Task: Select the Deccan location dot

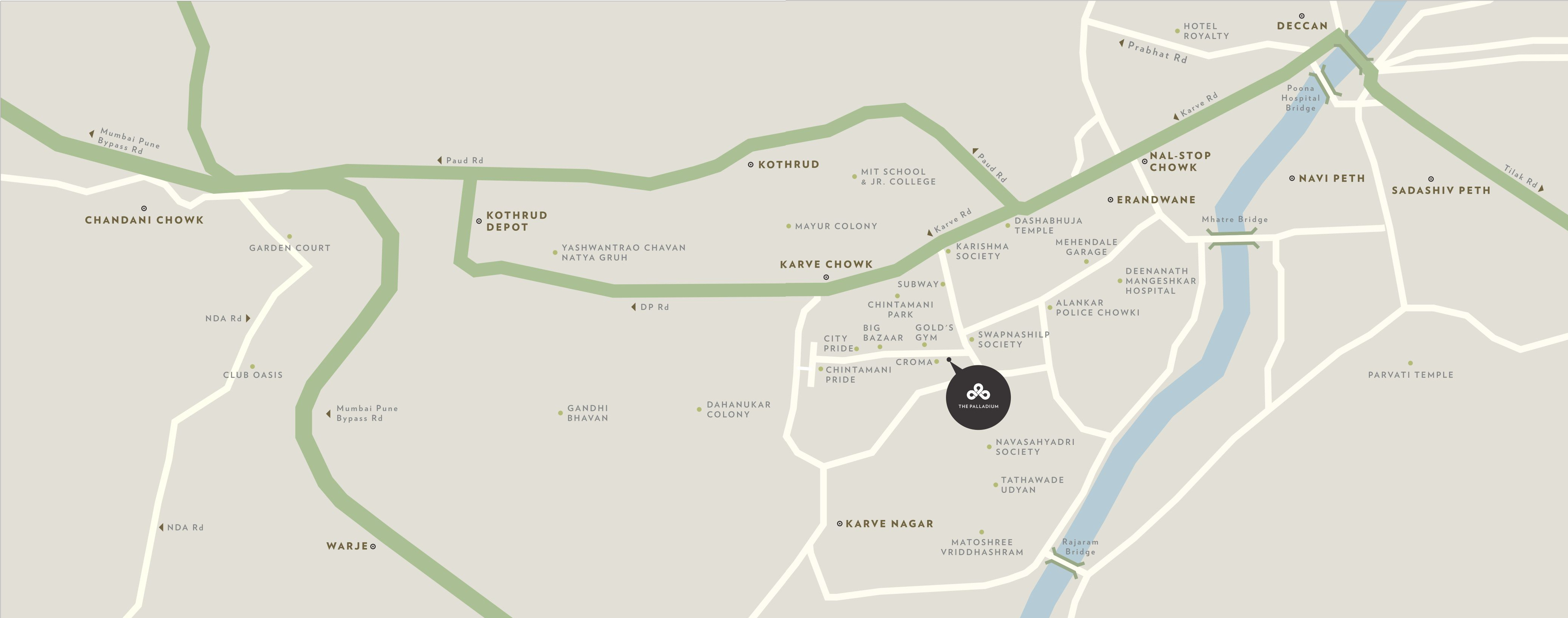Action: tap(1302, 16)
